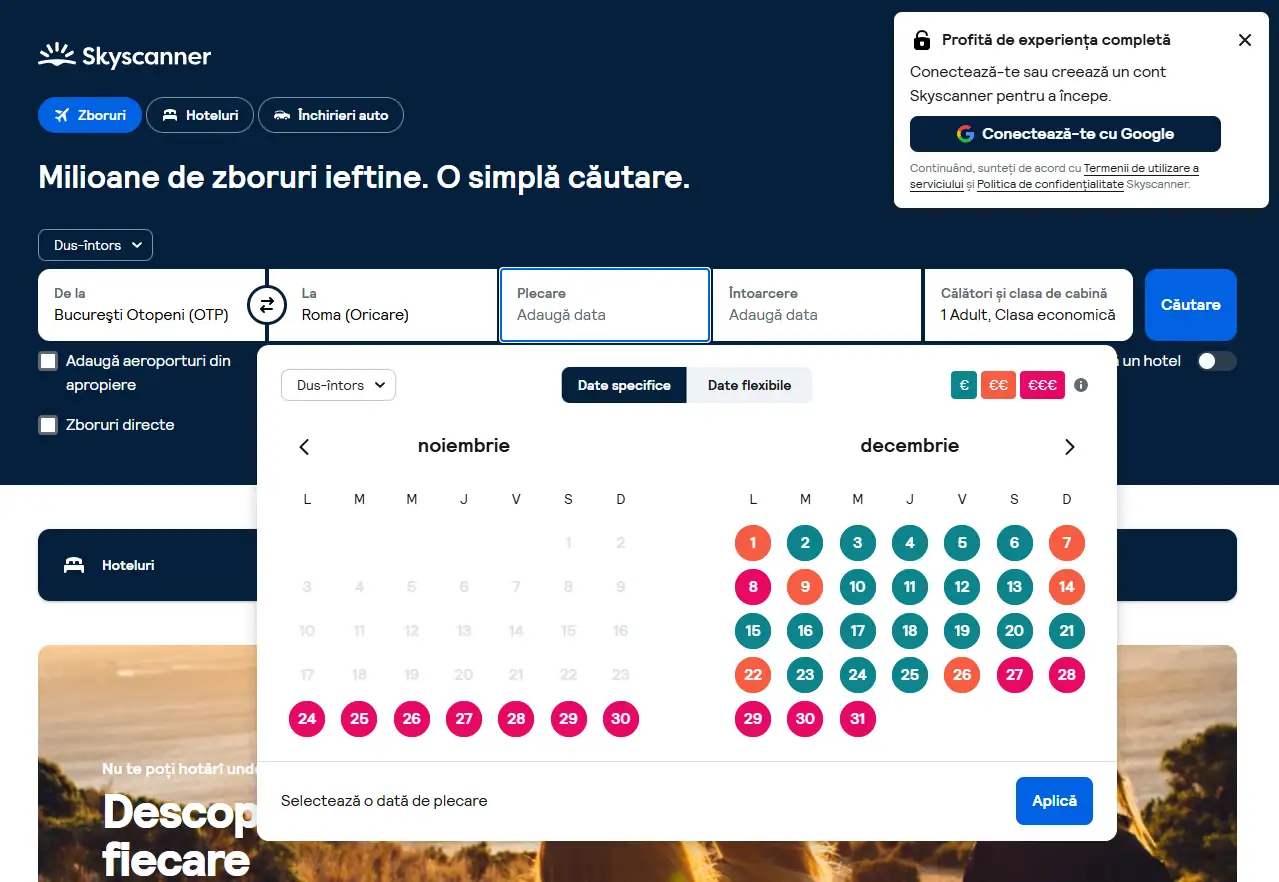1279x882 pixels.
Task: Click the bed icon in Hoteluri card
Action: point(74,565)
